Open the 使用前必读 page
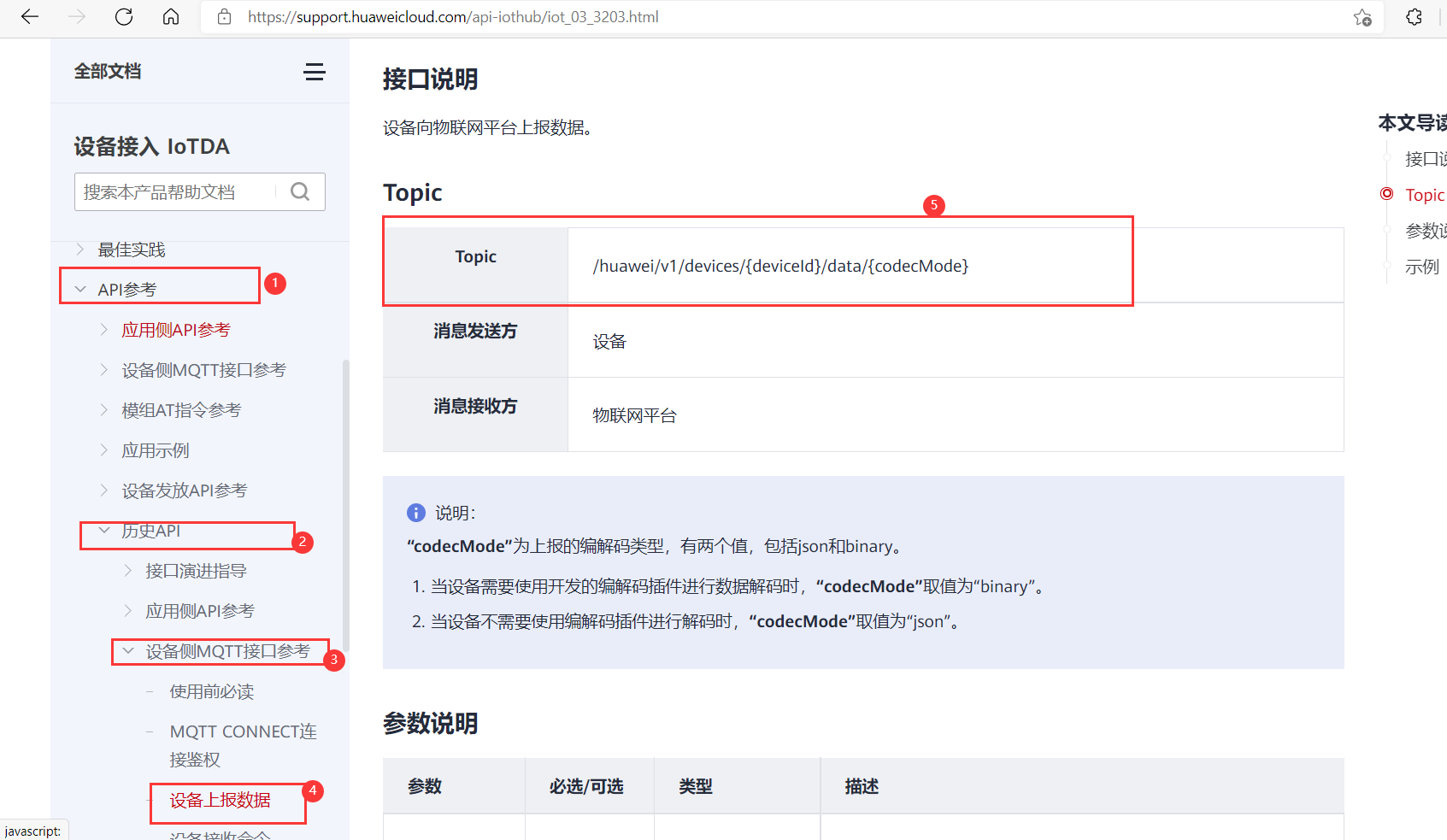Viewport: 1447px width, 840px height. [x=212, y=691]
